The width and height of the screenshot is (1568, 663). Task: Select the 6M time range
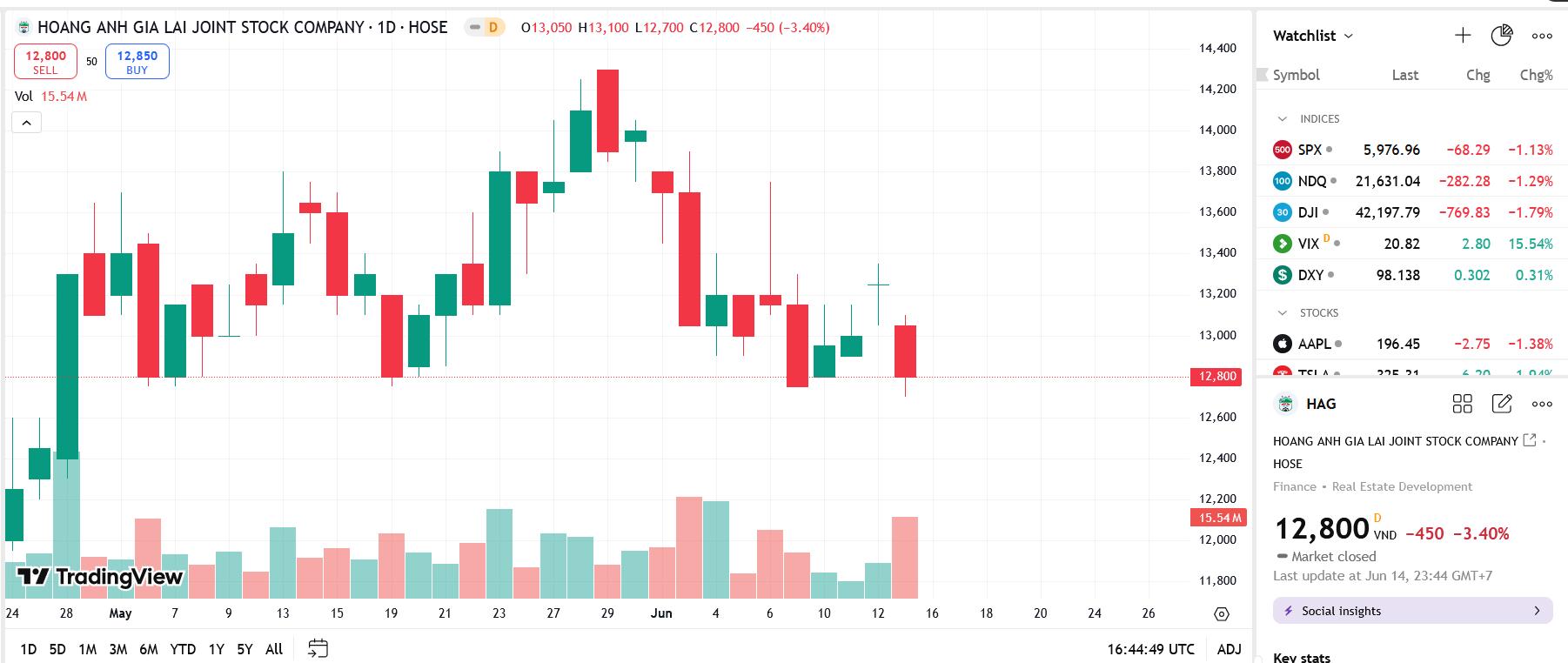point(148,649)
